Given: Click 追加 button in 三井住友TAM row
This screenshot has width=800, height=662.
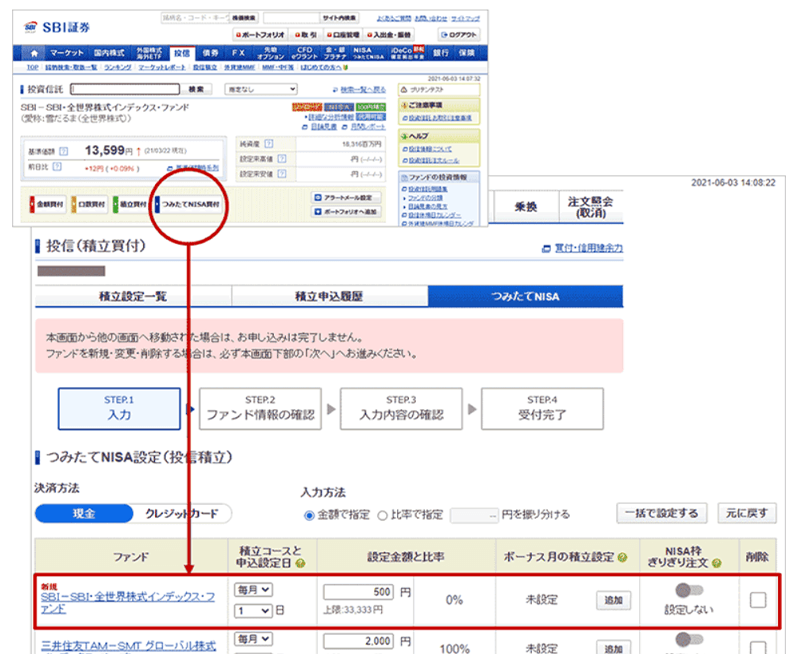Looking at the screenshot, I should click(613, 648).
